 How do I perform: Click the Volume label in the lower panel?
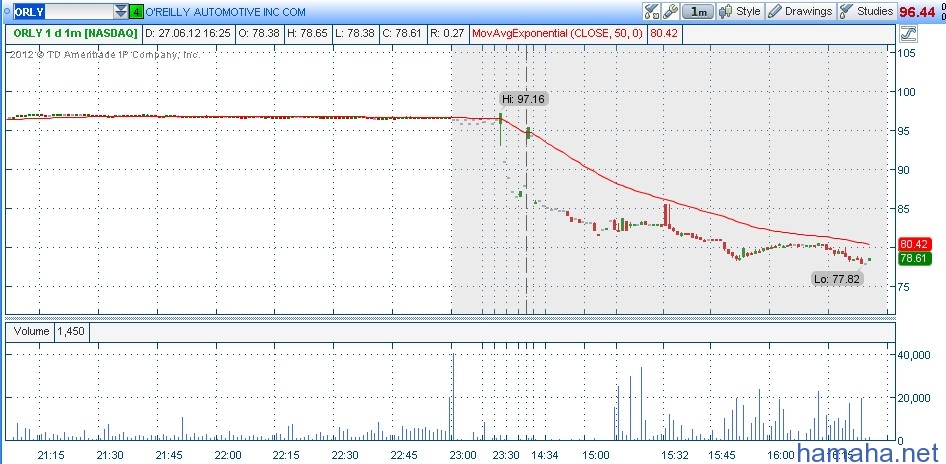click(x=32, y=331)
